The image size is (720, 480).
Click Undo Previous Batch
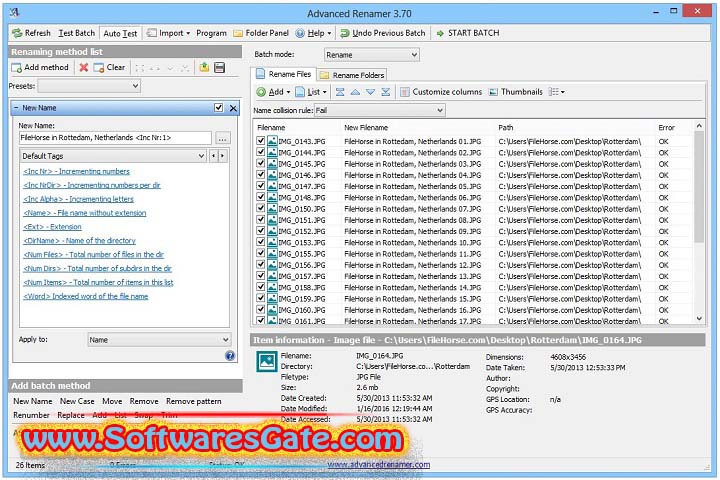[382, 33]
